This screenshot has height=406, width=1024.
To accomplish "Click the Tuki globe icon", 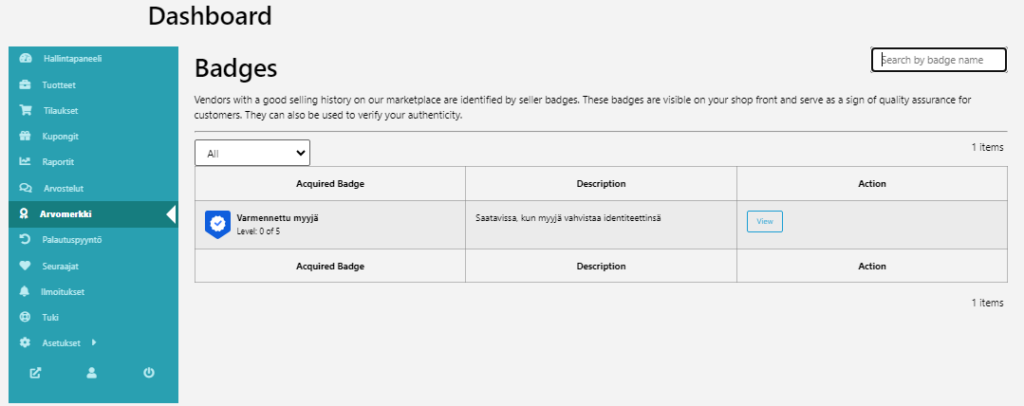I will (x=25, y=317).
